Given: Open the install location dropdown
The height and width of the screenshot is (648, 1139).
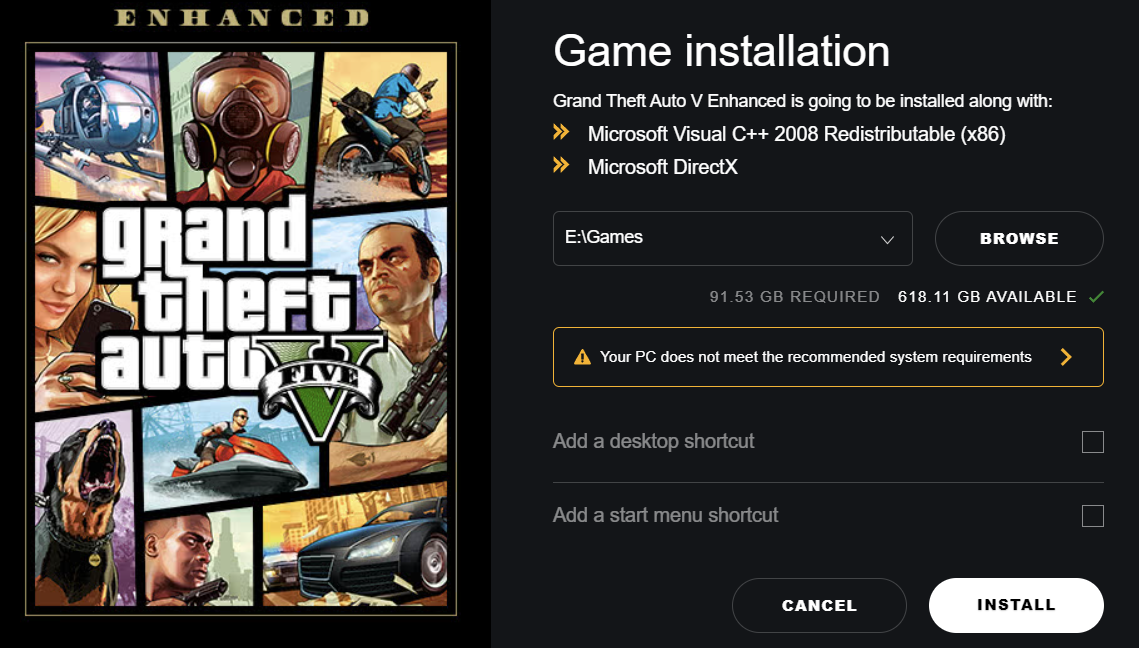Looking at the screenshot, I should click(885, 238).
